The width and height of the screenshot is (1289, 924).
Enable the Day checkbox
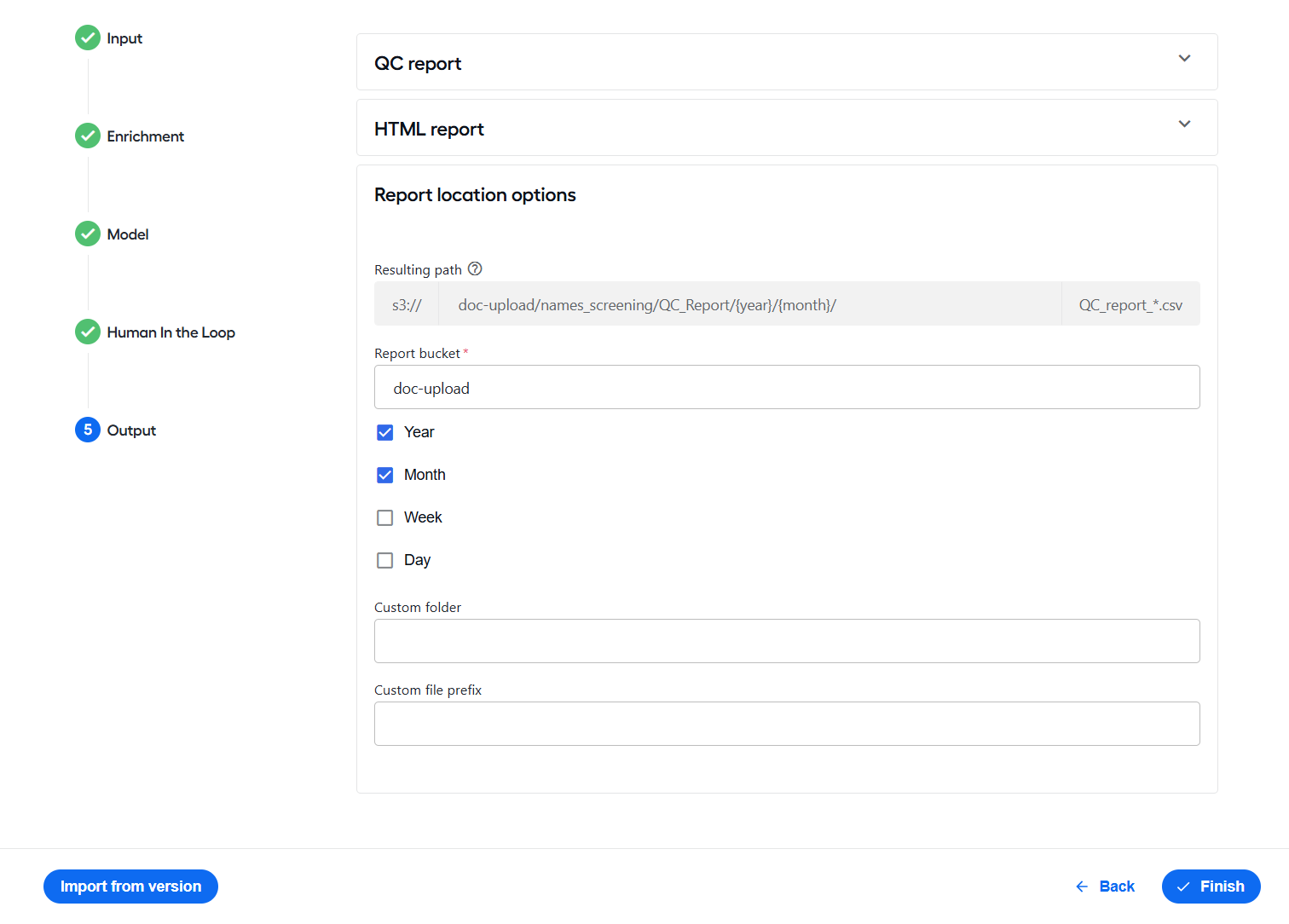point(385,560)
